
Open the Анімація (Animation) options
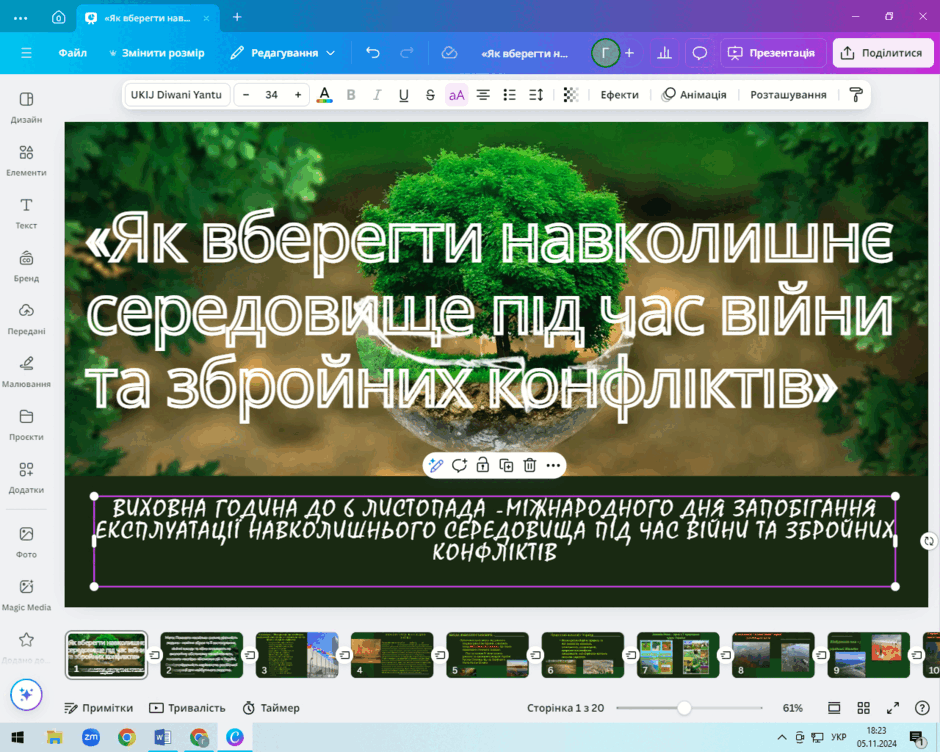694,95
